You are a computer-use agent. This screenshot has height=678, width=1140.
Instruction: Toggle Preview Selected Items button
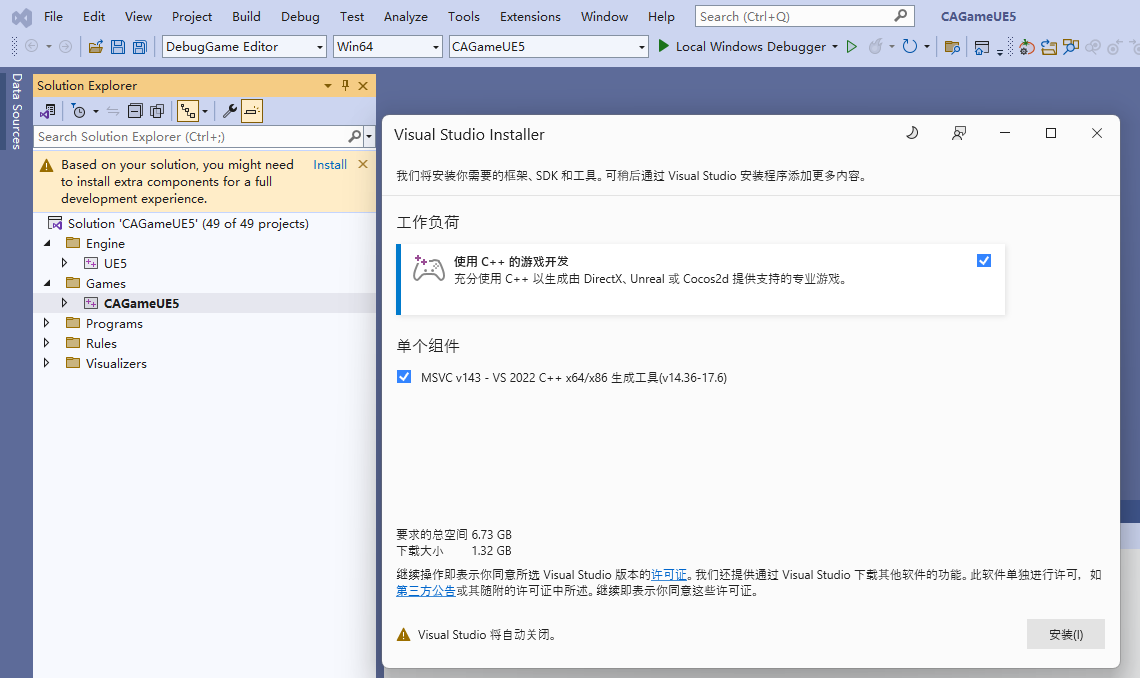pos(252,111)
